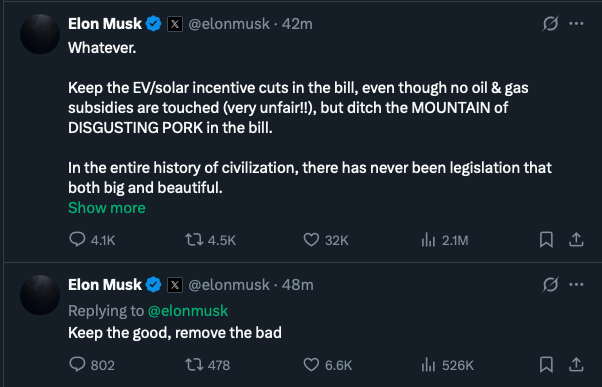Bookmark the 'Keep the good' reply
The height and width of the screenshot is (387, 602).
point(546,364)
